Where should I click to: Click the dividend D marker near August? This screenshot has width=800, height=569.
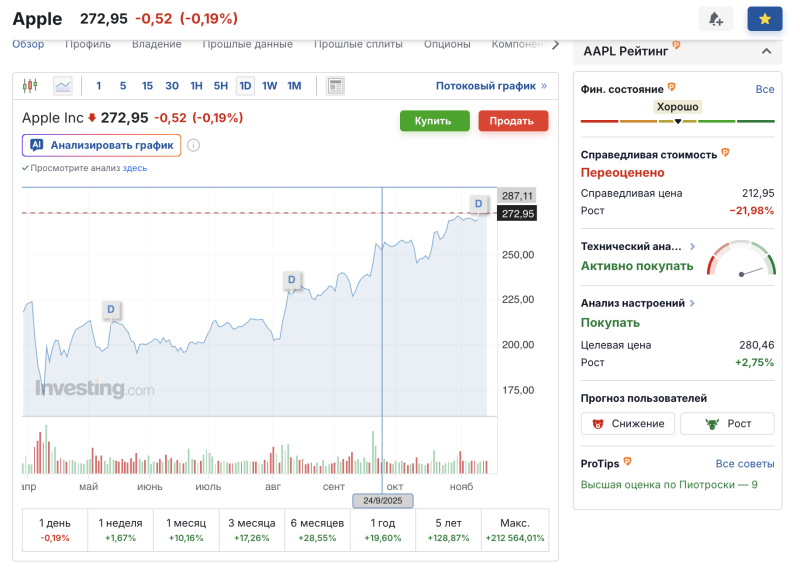(x=291, y=279)
